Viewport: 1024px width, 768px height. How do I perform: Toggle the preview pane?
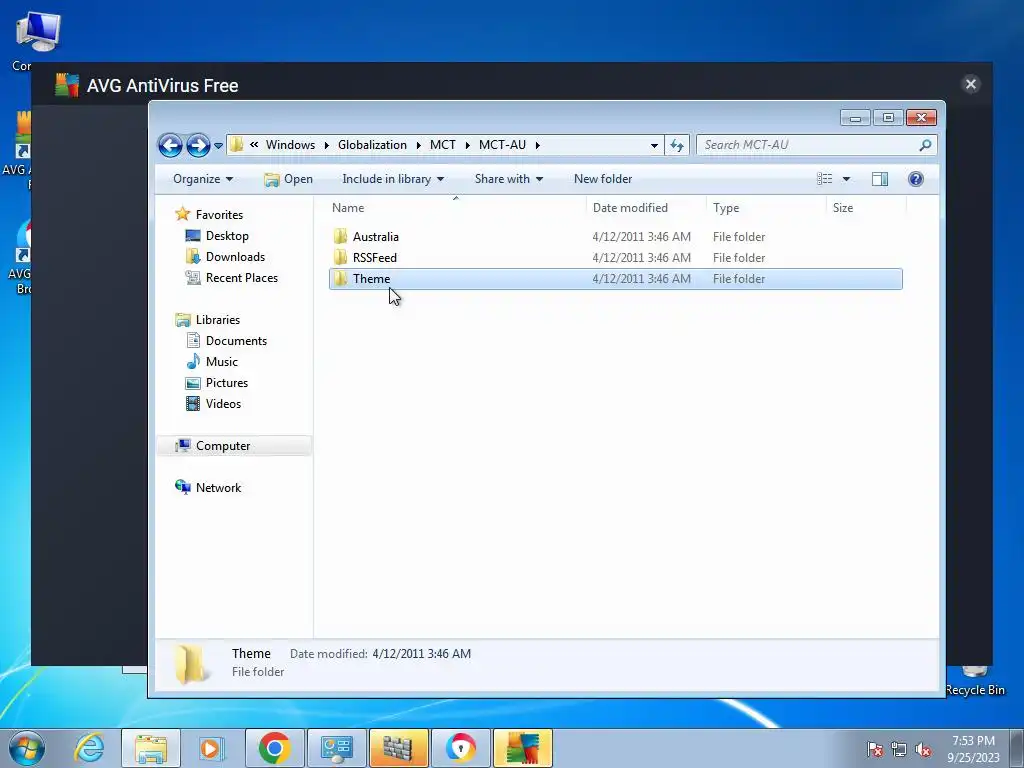(x=880, y=179)
